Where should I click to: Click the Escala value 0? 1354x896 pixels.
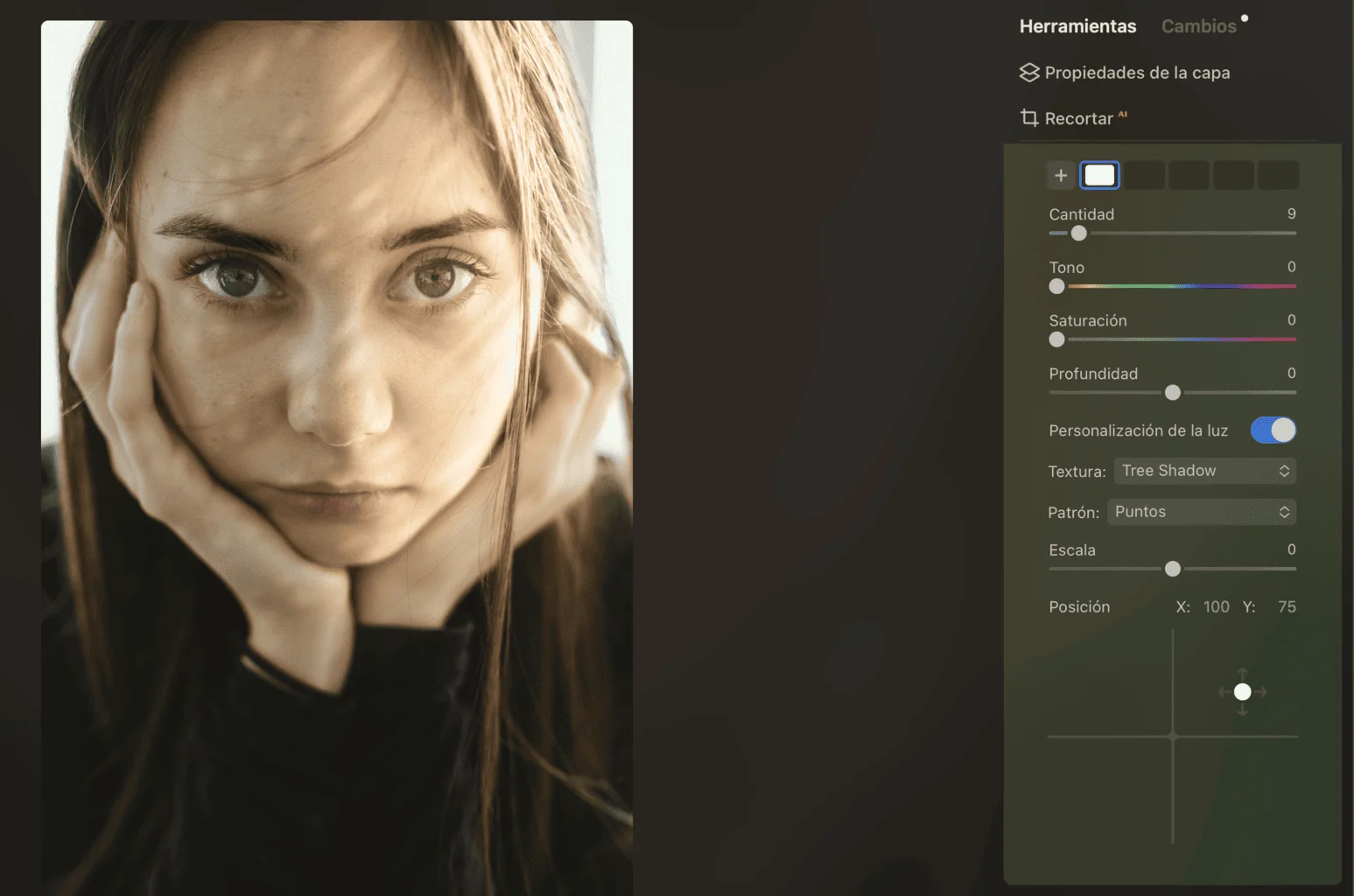1291,549
